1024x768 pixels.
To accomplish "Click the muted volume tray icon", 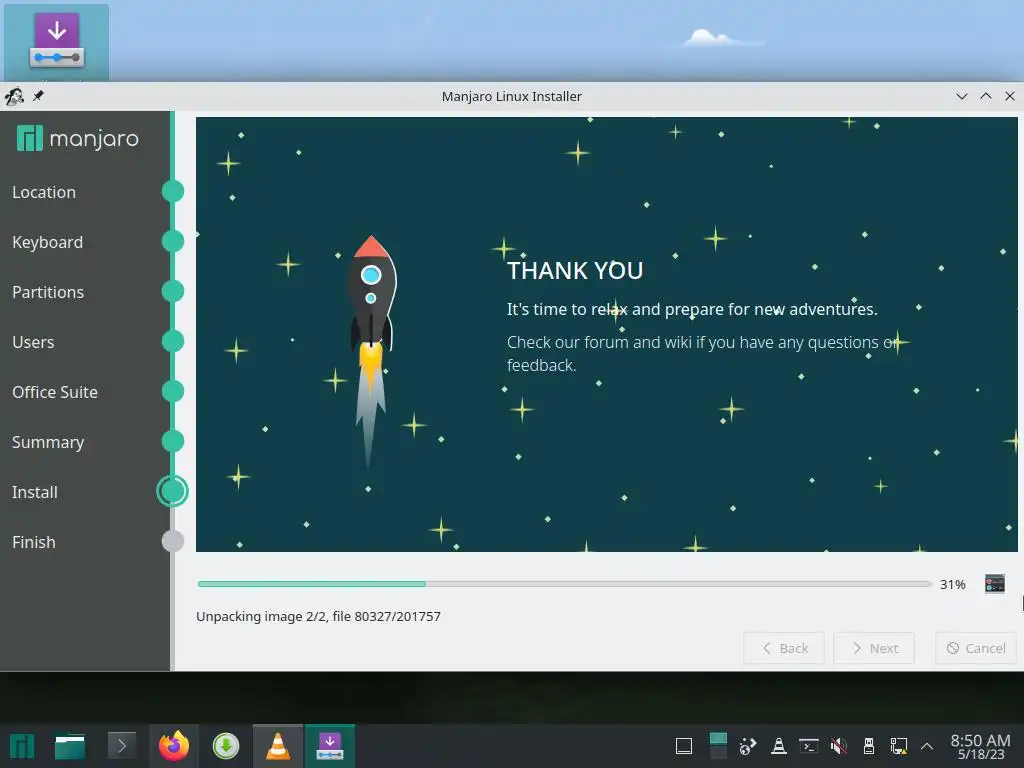I will [x=839, y=746].
